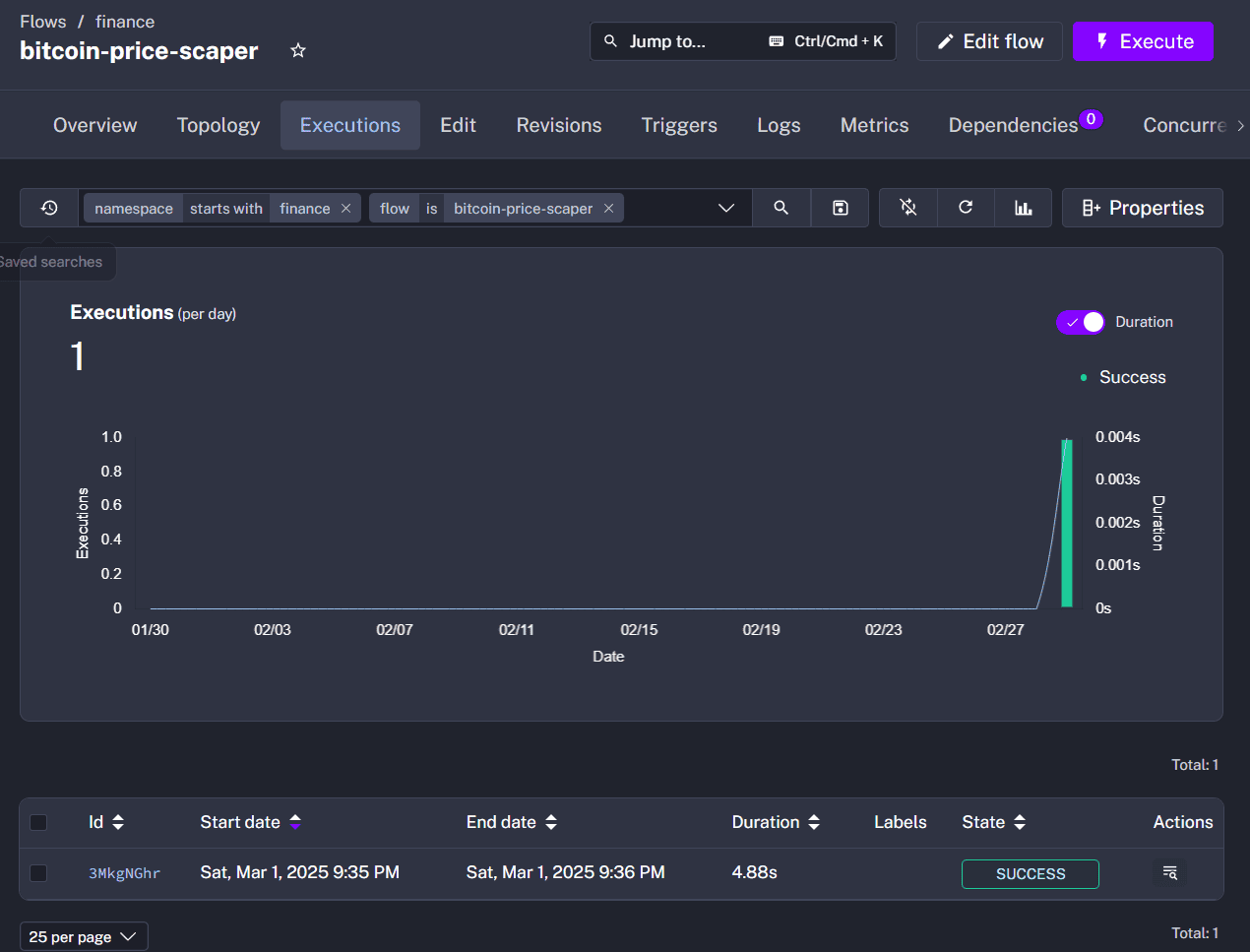Select all executions via header checkbox
The image size is (1250, 952).
(x=38, y=822)
